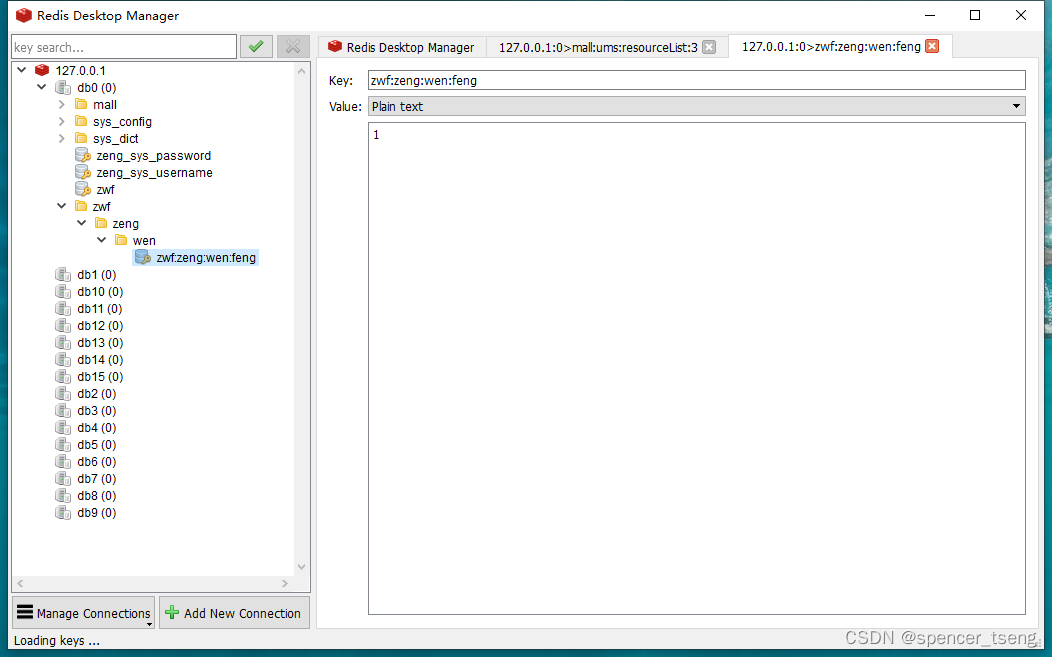Click the key icon beside zwf:zeng:wen:feng
Screen dimensions: 1052x657
point(143,257)
